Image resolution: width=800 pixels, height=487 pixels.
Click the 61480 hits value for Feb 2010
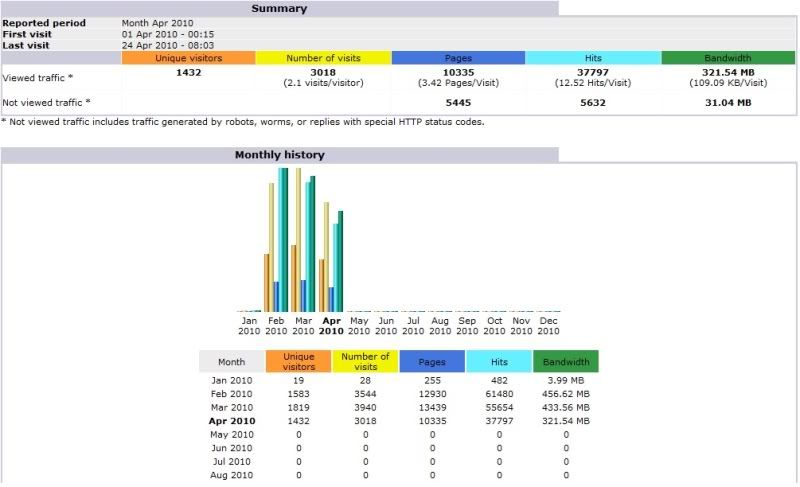[498, 394]
